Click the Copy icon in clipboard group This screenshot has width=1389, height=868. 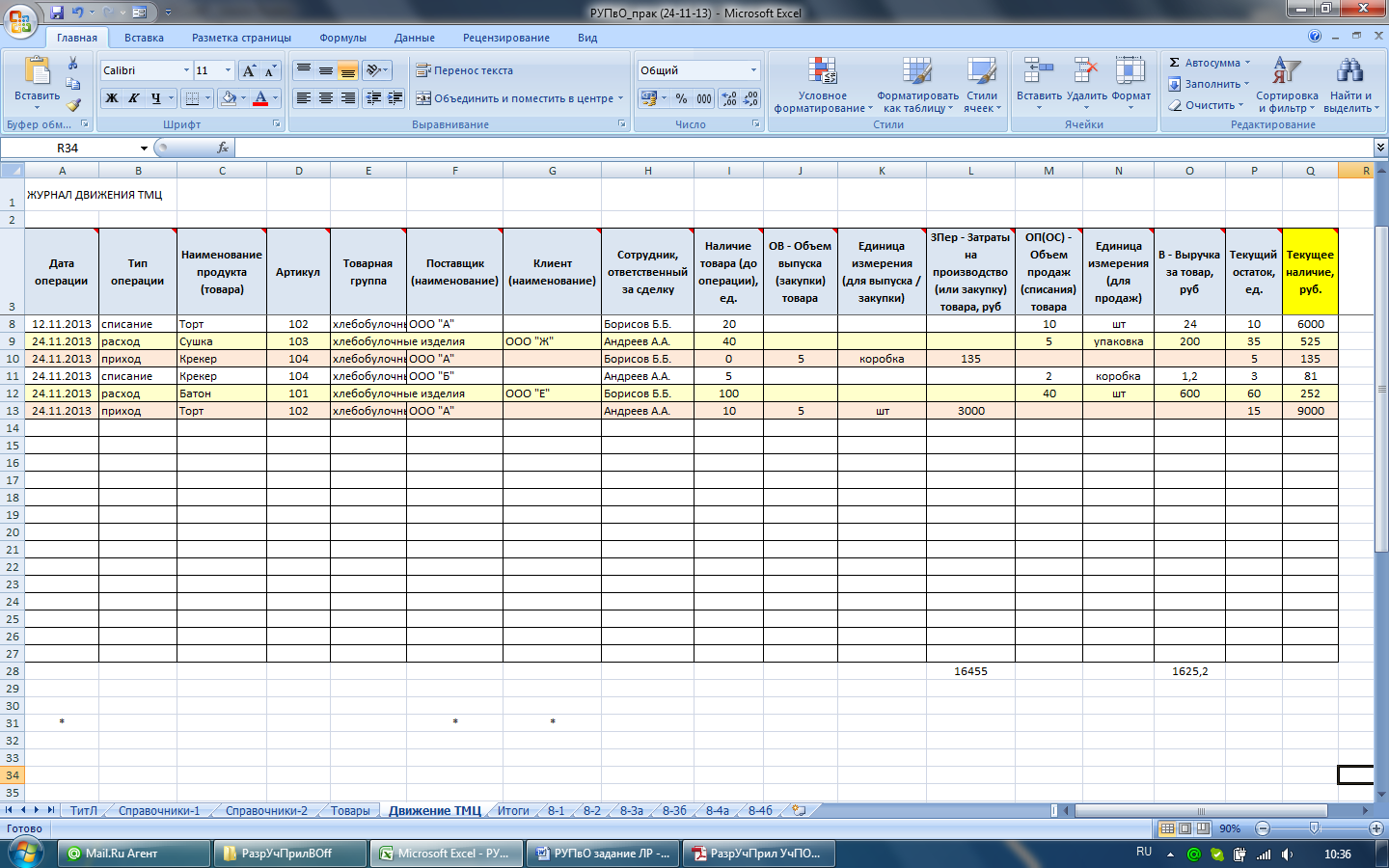[x=73, y=84]
